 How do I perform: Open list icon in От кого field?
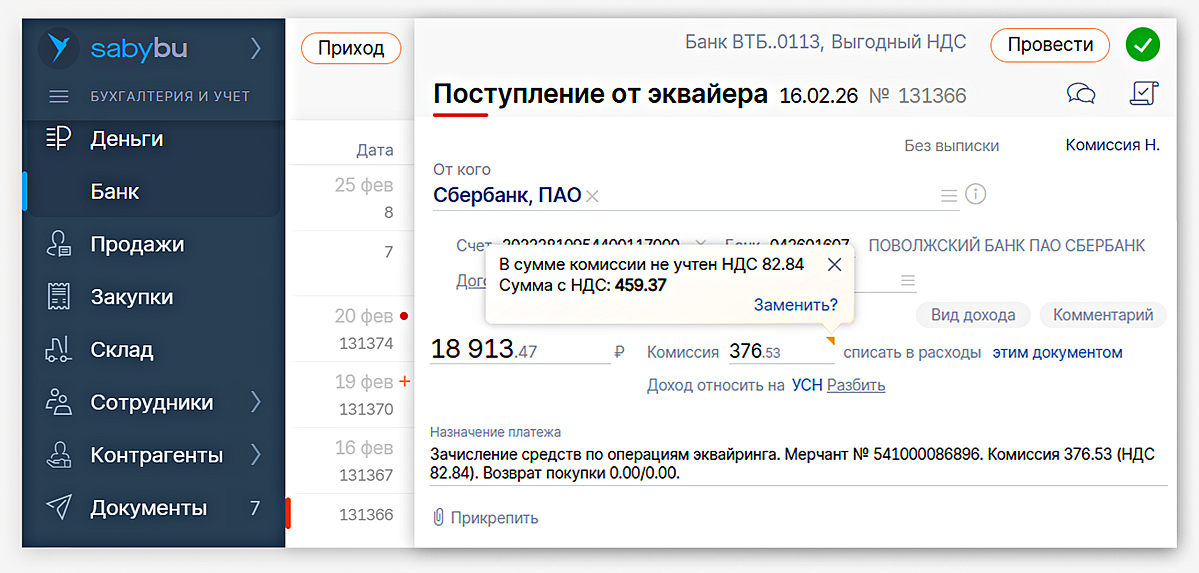click(948, 196)
